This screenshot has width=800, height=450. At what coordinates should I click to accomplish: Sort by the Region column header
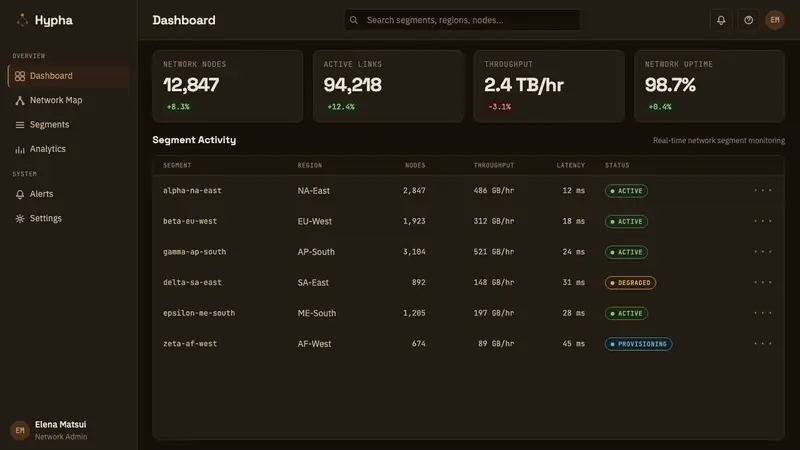click(310, 165)
